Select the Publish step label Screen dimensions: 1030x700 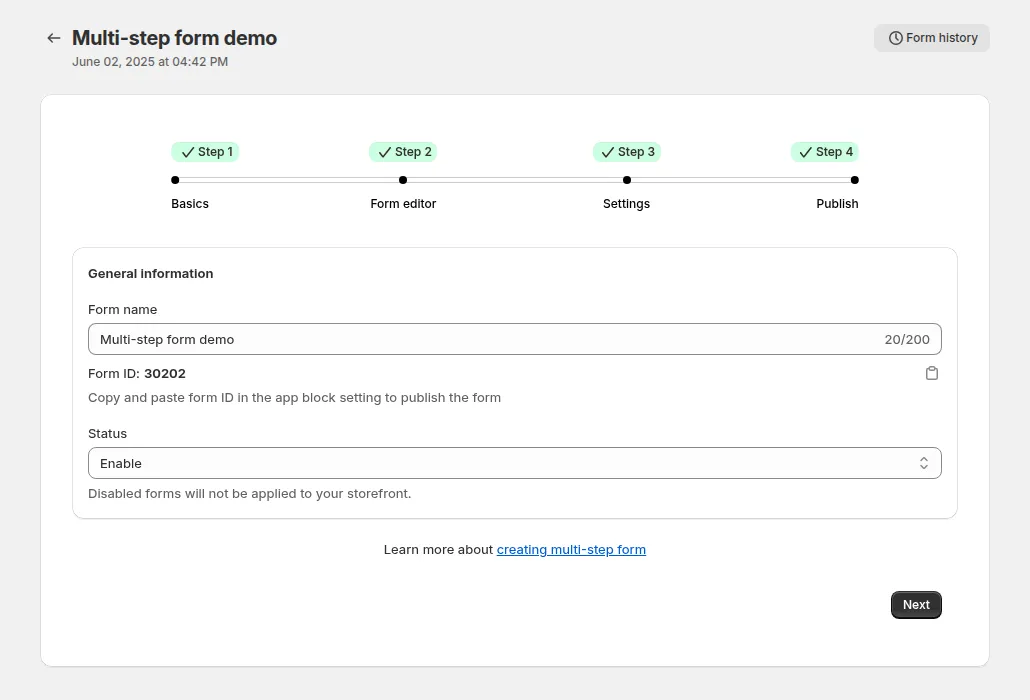pos(837,204)
